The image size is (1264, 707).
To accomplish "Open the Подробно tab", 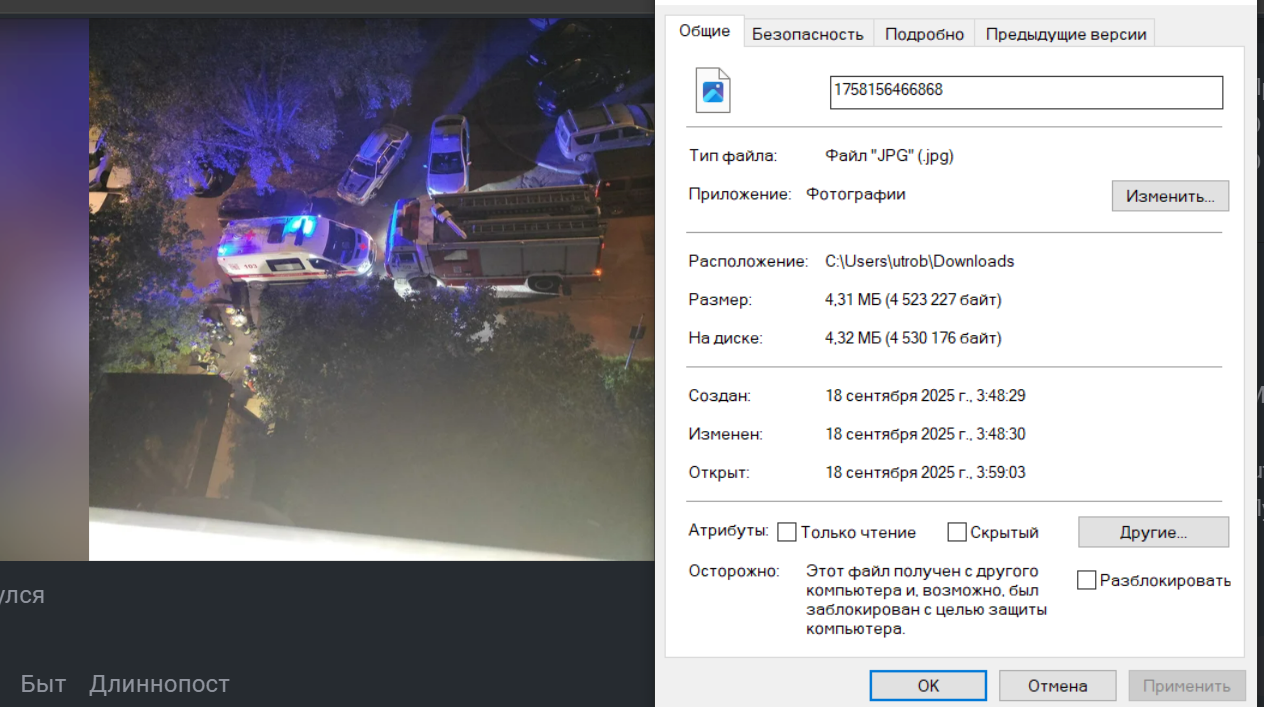I will (x=924, y=34).
